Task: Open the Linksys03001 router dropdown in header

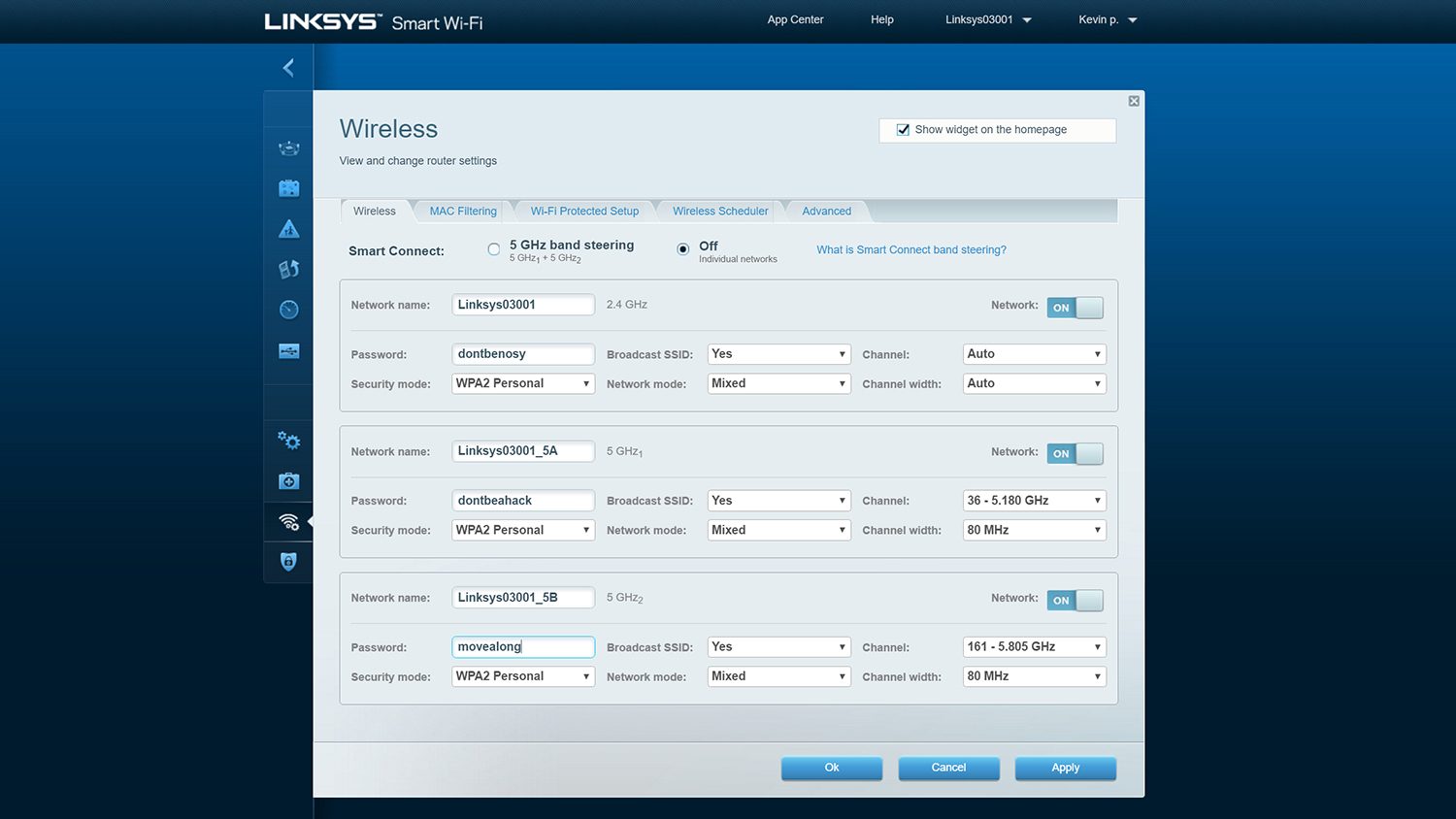Action: 988,19
